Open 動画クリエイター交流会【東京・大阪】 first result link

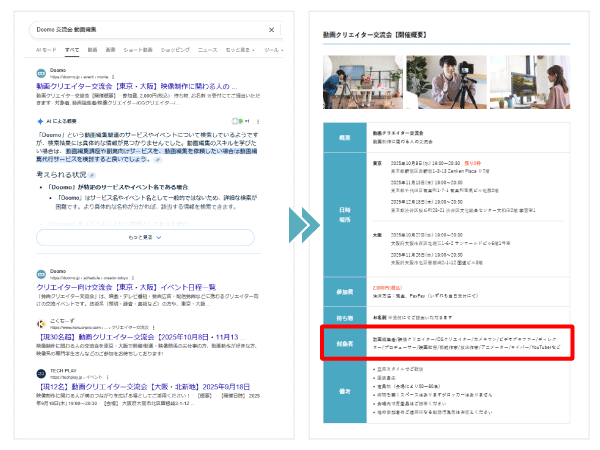coord(135,86)
